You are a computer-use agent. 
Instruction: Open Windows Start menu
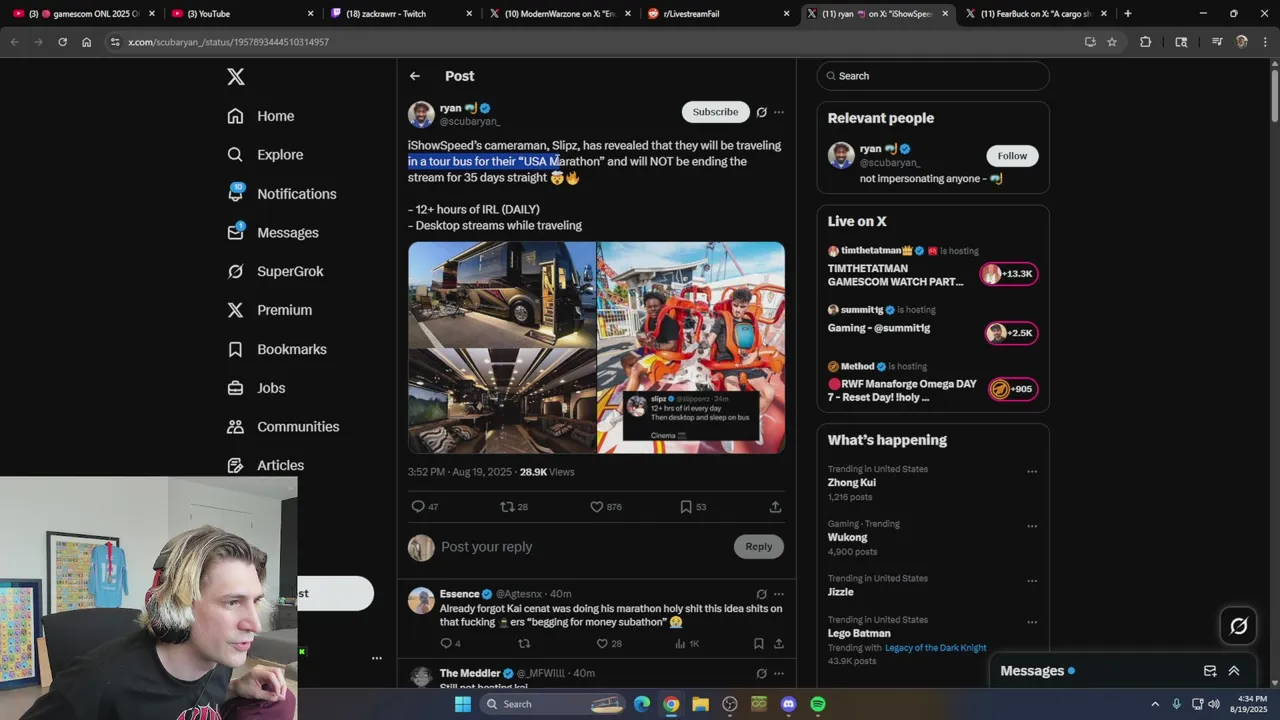coord(462,704)
